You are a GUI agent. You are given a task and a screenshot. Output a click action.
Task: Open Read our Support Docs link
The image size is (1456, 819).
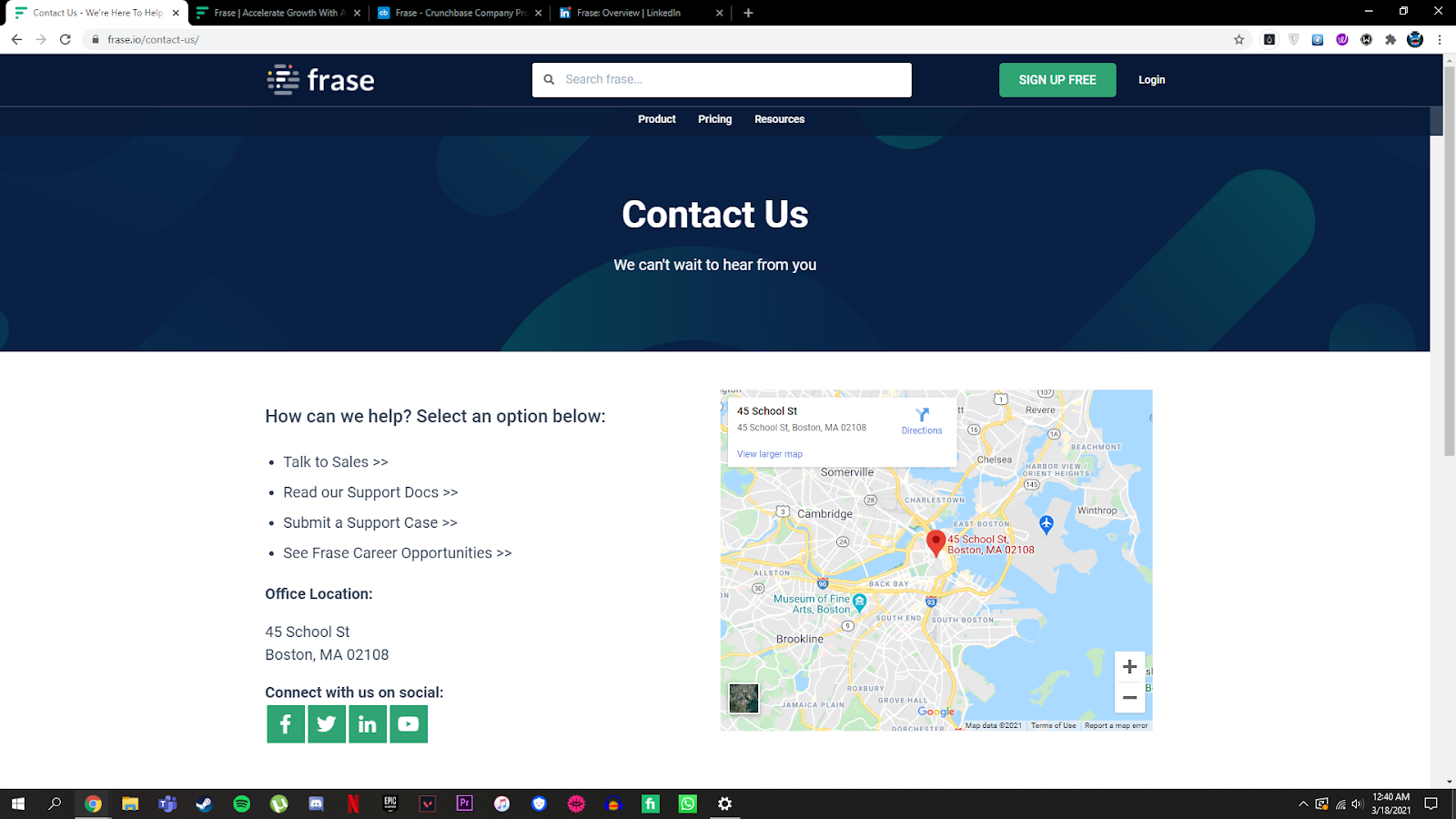[x=370, y=492]
